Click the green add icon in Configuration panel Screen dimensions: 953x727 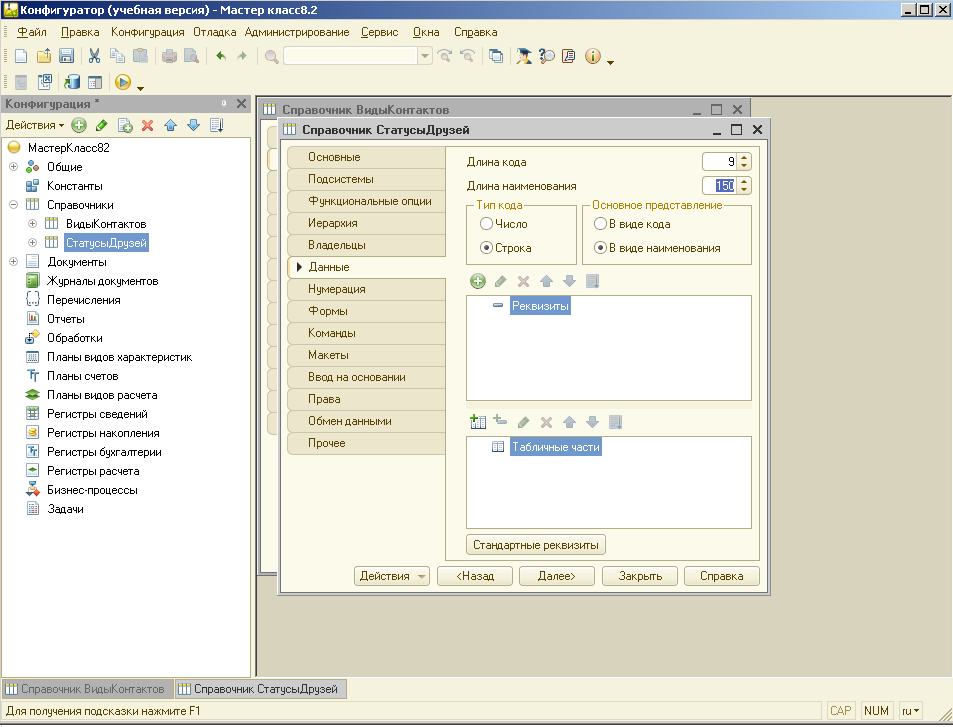coord(79,125)
